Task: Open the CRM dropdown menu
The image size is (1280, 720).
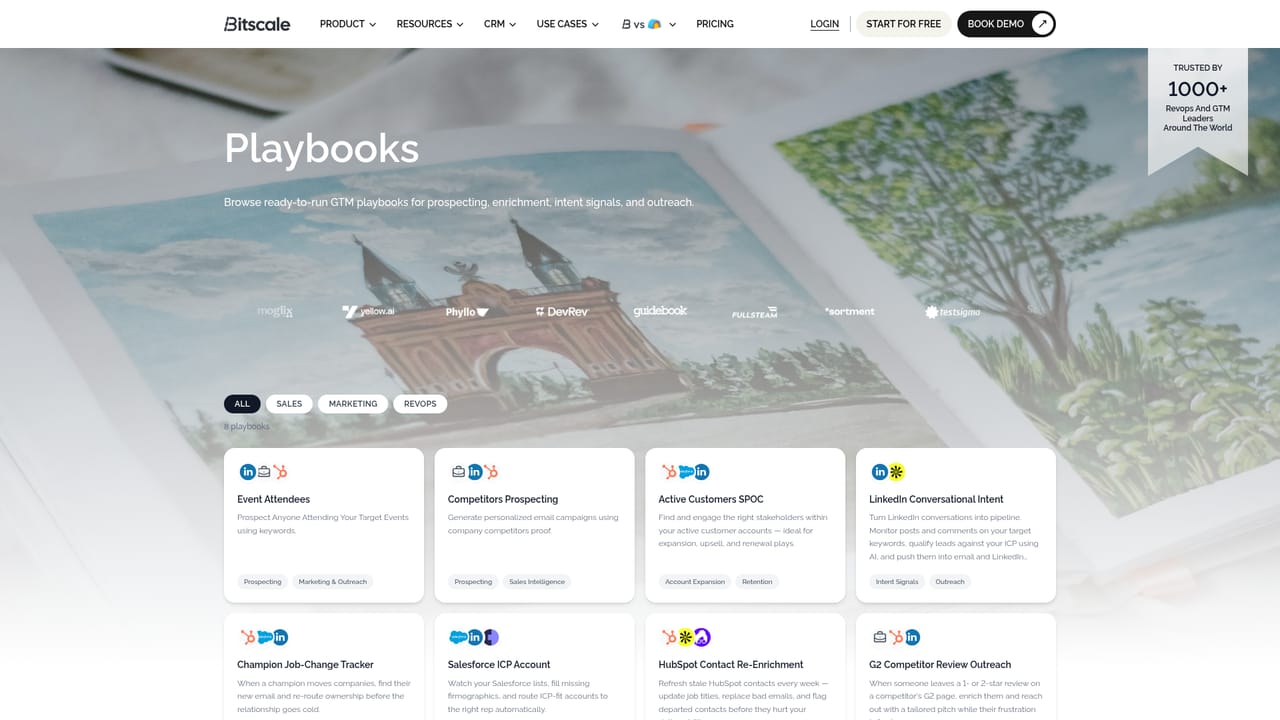Action: point(500,24)
